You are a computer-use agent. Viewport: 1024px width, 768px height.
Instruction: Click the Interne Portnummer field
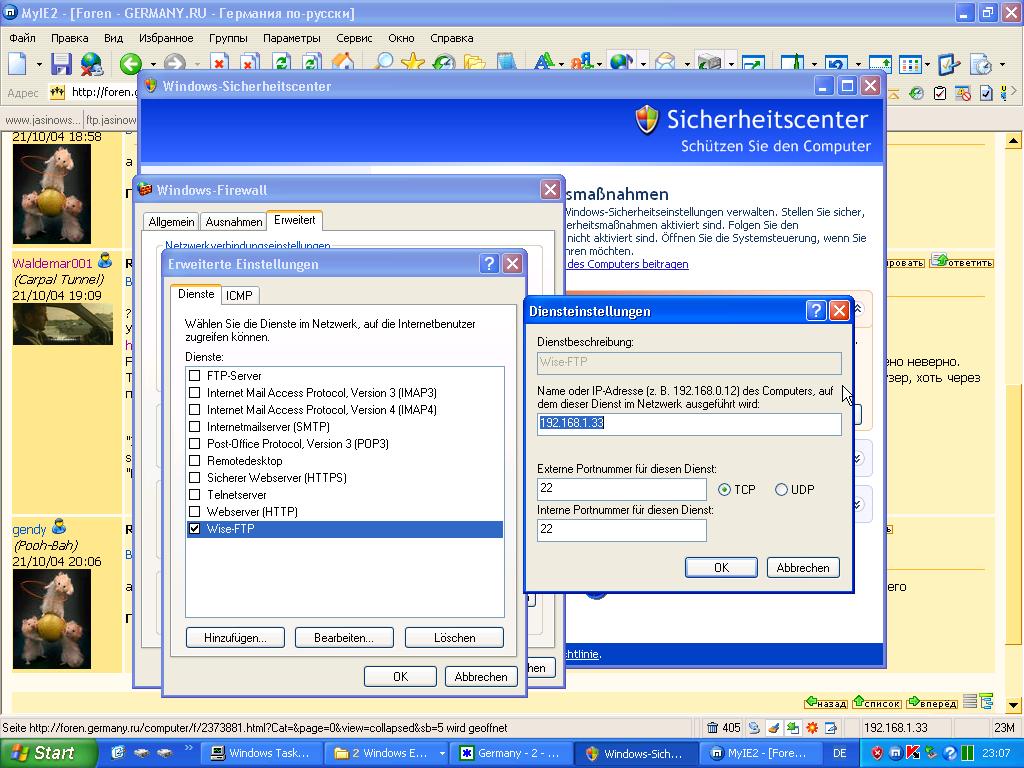622,530
